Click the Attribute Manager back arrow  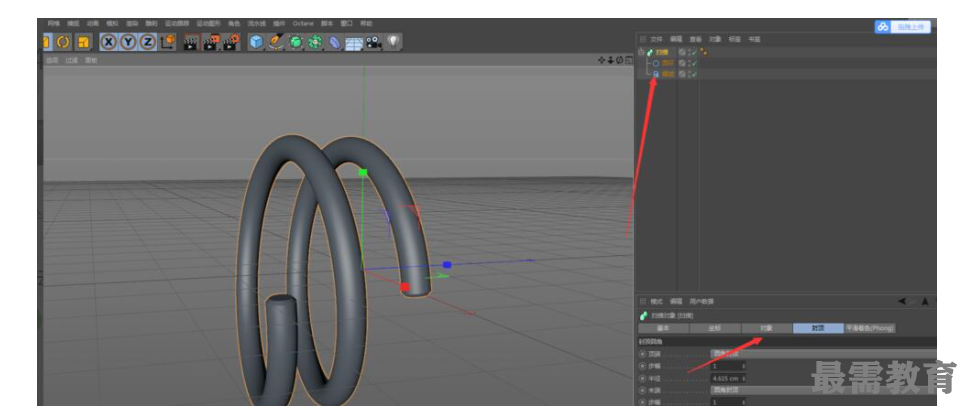(902, 302)
